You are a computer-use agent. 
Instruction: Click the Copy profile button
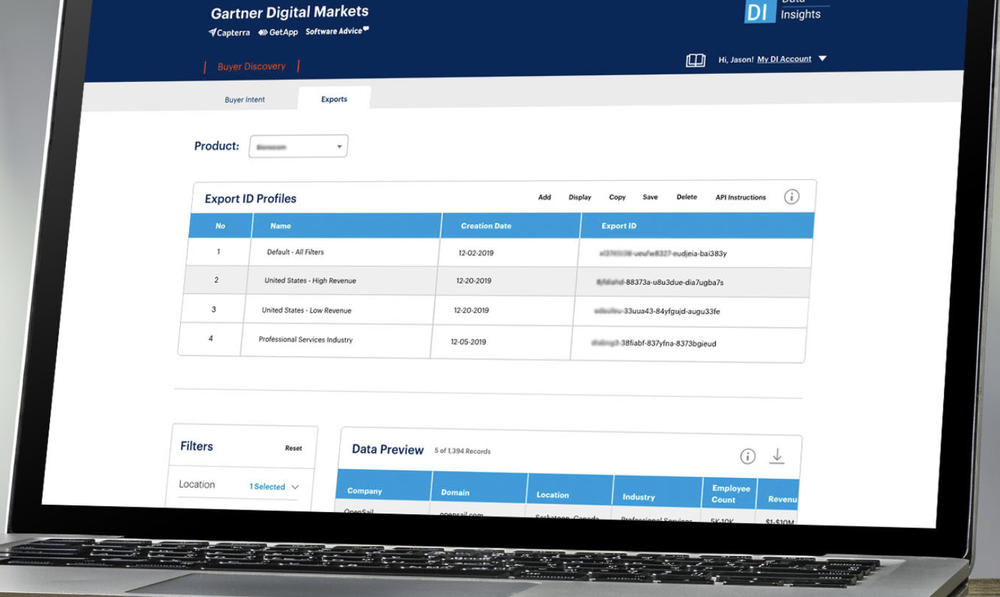[x=617, y=197]
